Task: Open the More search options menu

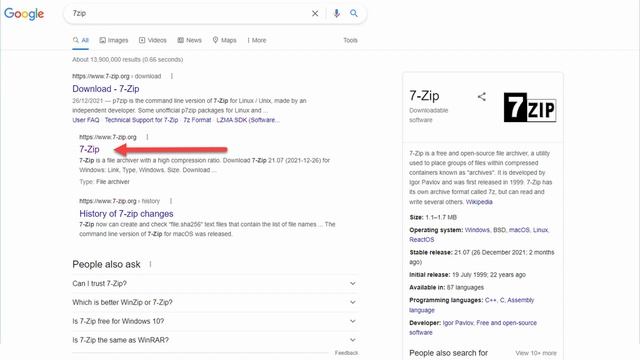Action: pyautogui.click(x=257, y=40)
